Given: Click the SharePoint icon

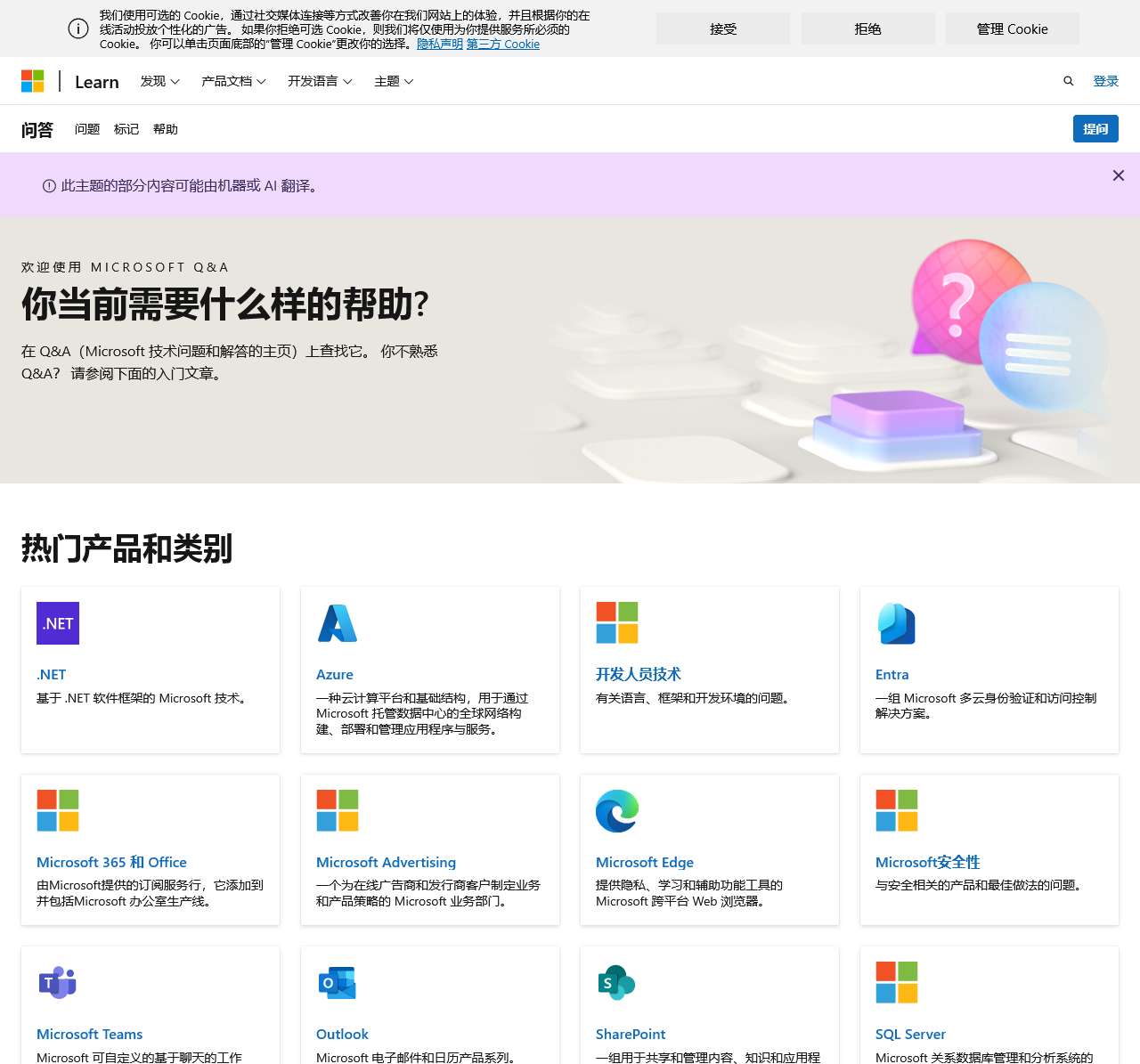Looking at the screenshot, I should pyautogui.click(x=617, y=982).
